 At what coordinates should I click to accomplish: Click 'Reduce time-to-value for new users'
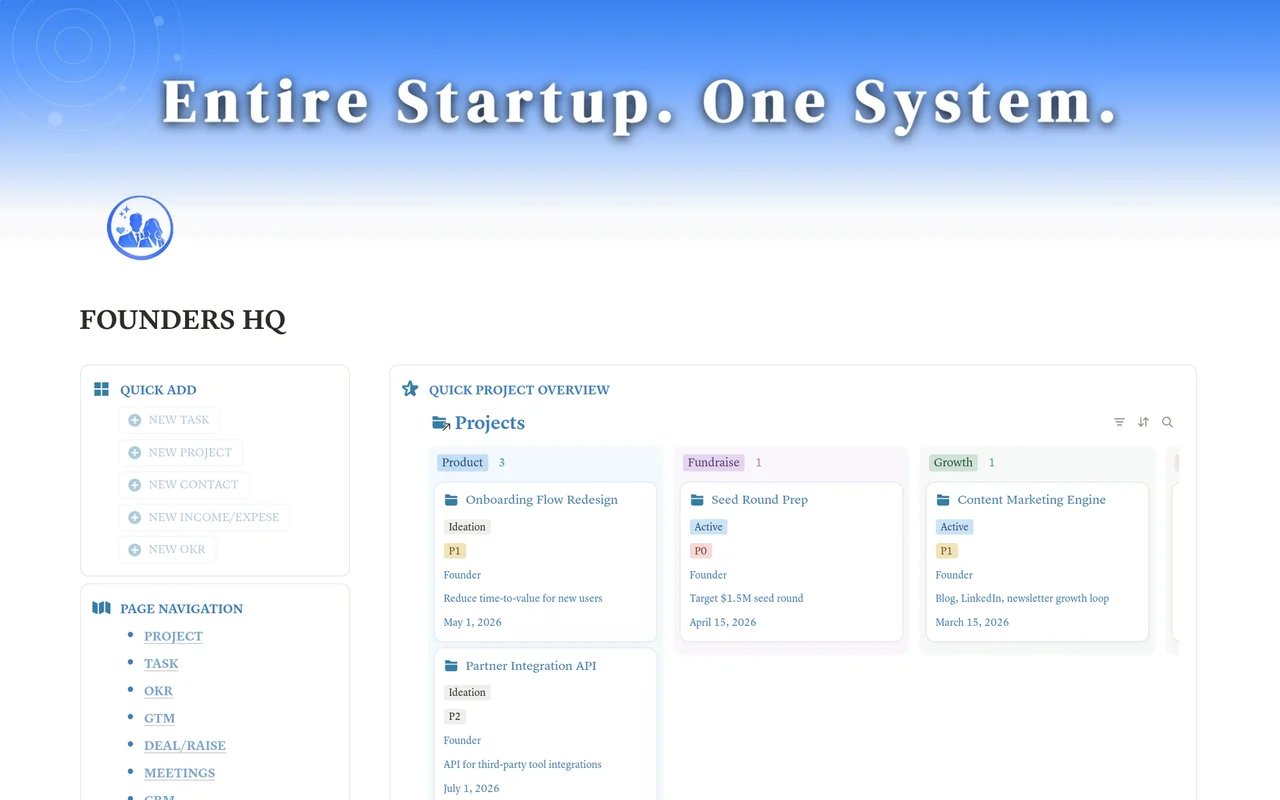tap(523, 598)
